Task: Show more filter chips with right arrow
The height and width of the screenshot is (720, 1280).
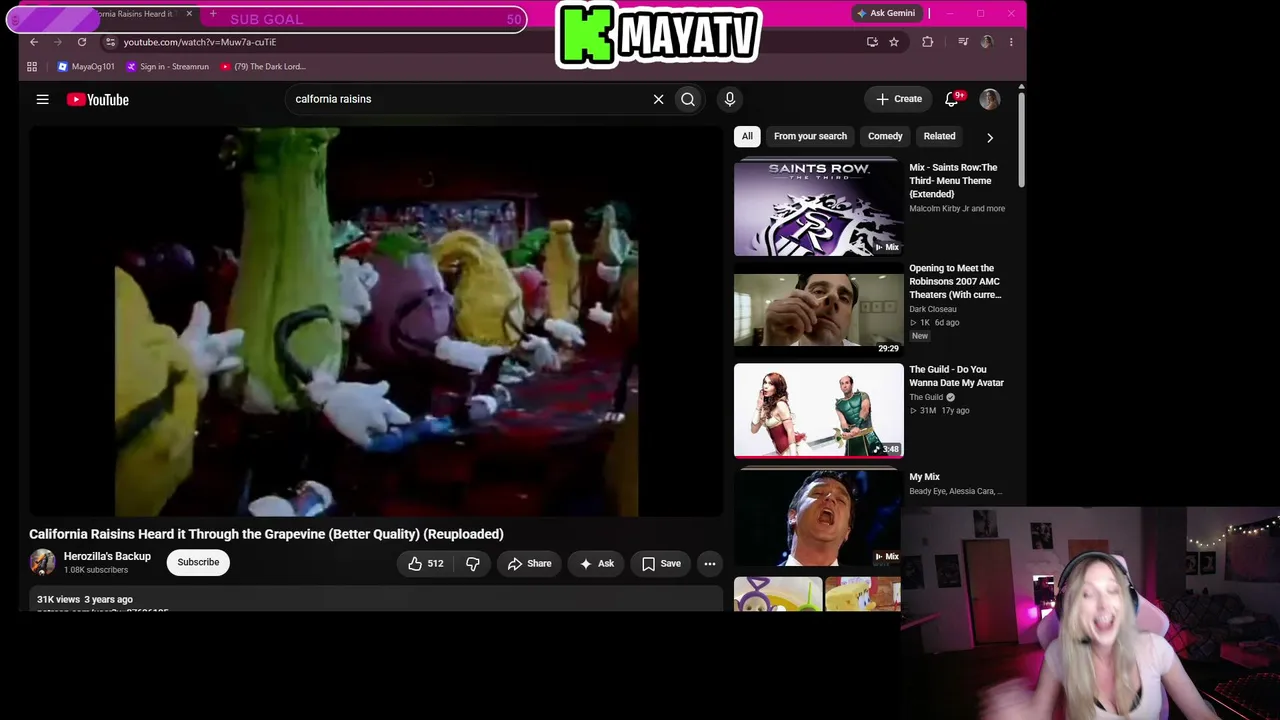Action: point(990,137)
